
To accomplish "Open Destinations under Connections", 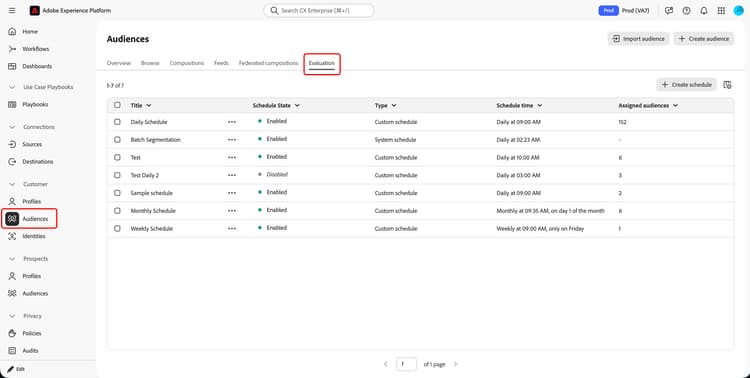I will click(38, 162).
